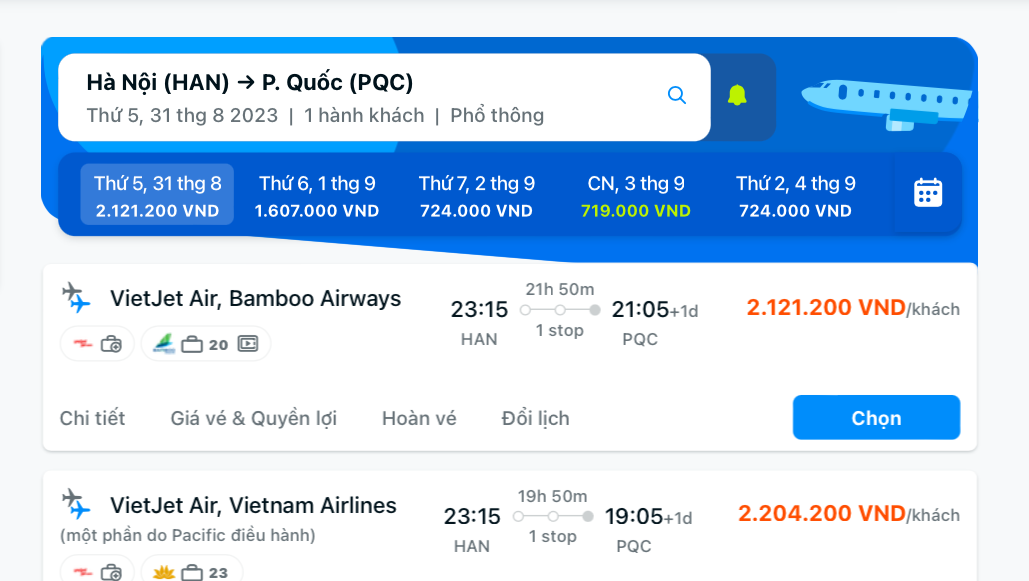Select the CN, 3 thg 9 date tab

pyautogui.click(x=635, y=196)
